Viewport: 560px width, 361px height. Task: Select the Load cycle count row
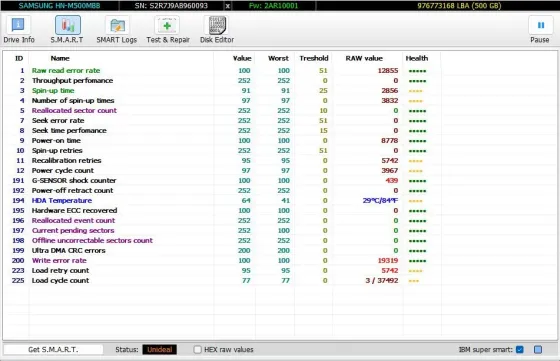point(221,281)
